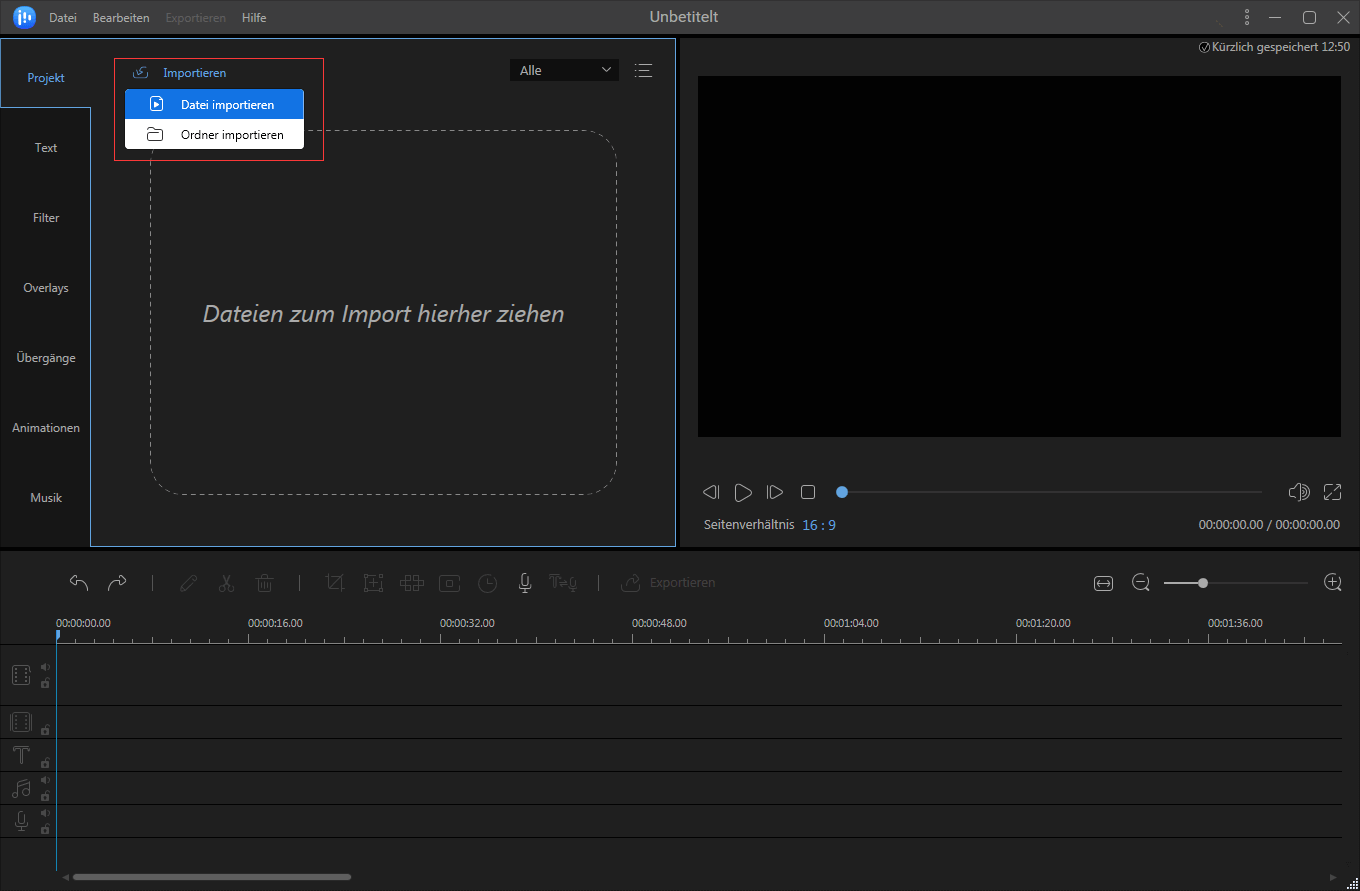The width and height of the screenshot is (1360, 891).
Task: Open the Voiceover-Aufnahme microphone tool
Action: point(524,583)
